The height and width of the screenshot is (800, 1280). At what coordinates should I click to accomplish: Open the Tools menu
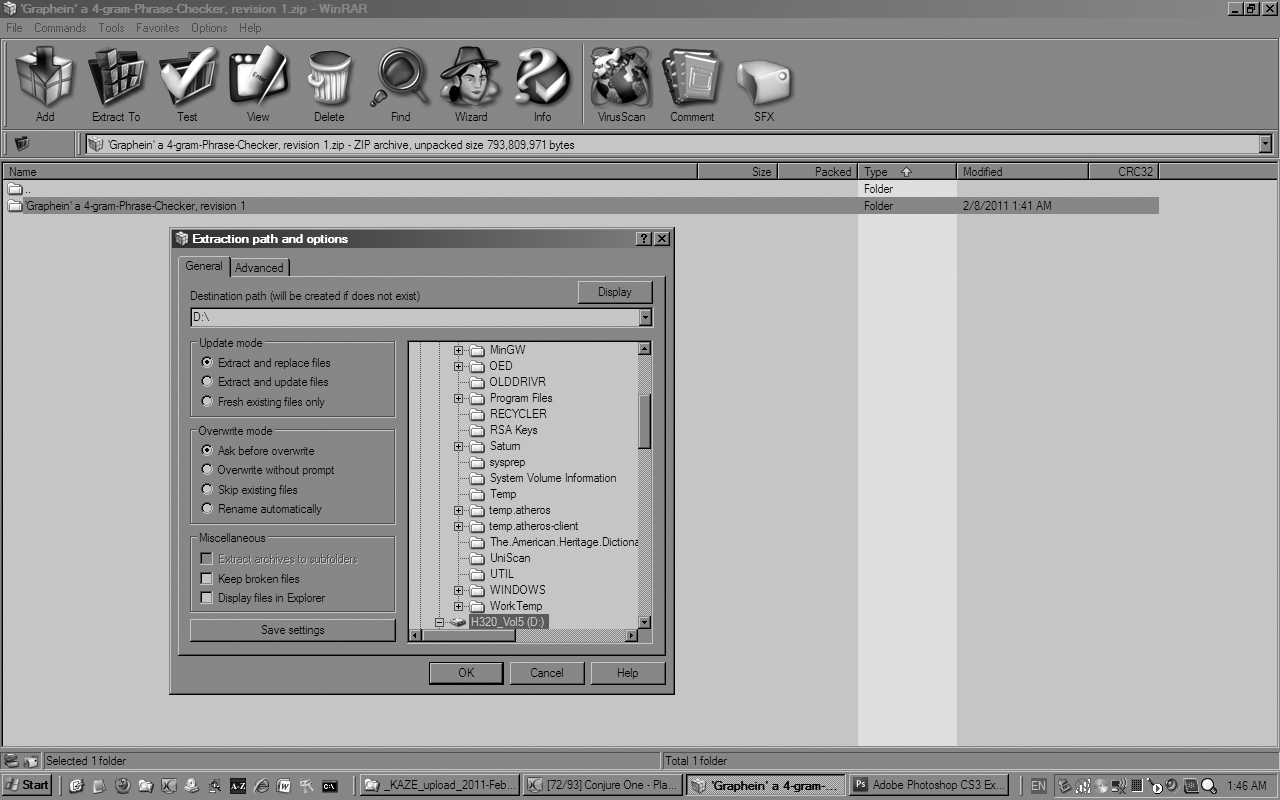click(111, 28)
